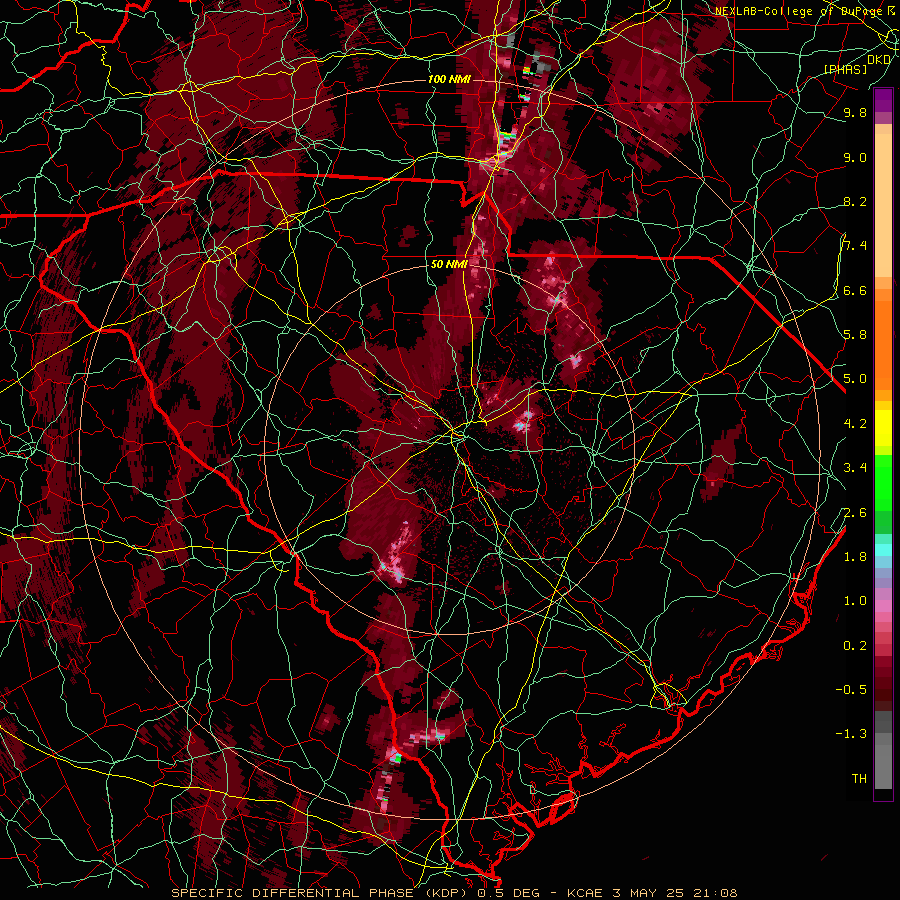
Task: Click the 50 NMI range ring label
Action: point(449,265)
